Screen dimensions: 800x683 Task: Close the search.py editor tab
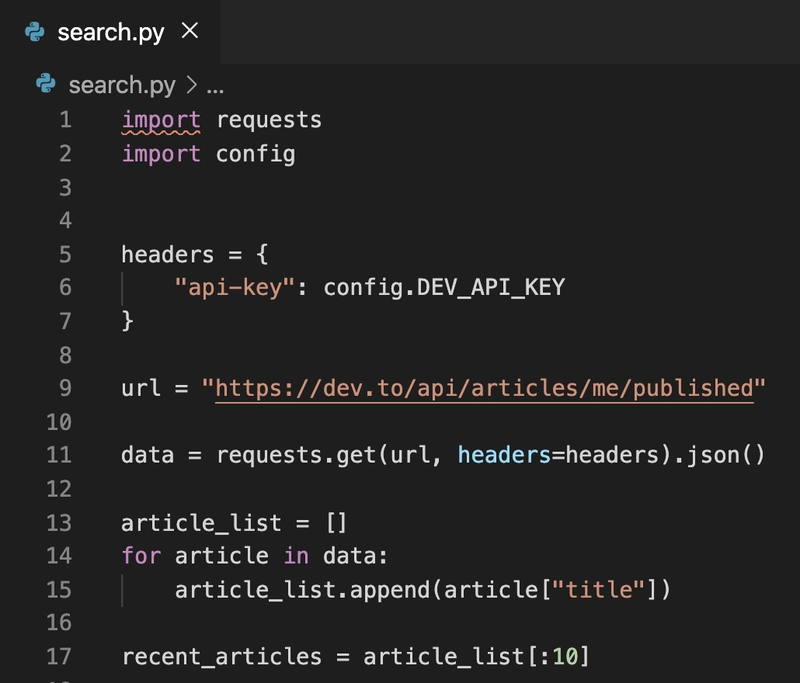pos(189,31)
